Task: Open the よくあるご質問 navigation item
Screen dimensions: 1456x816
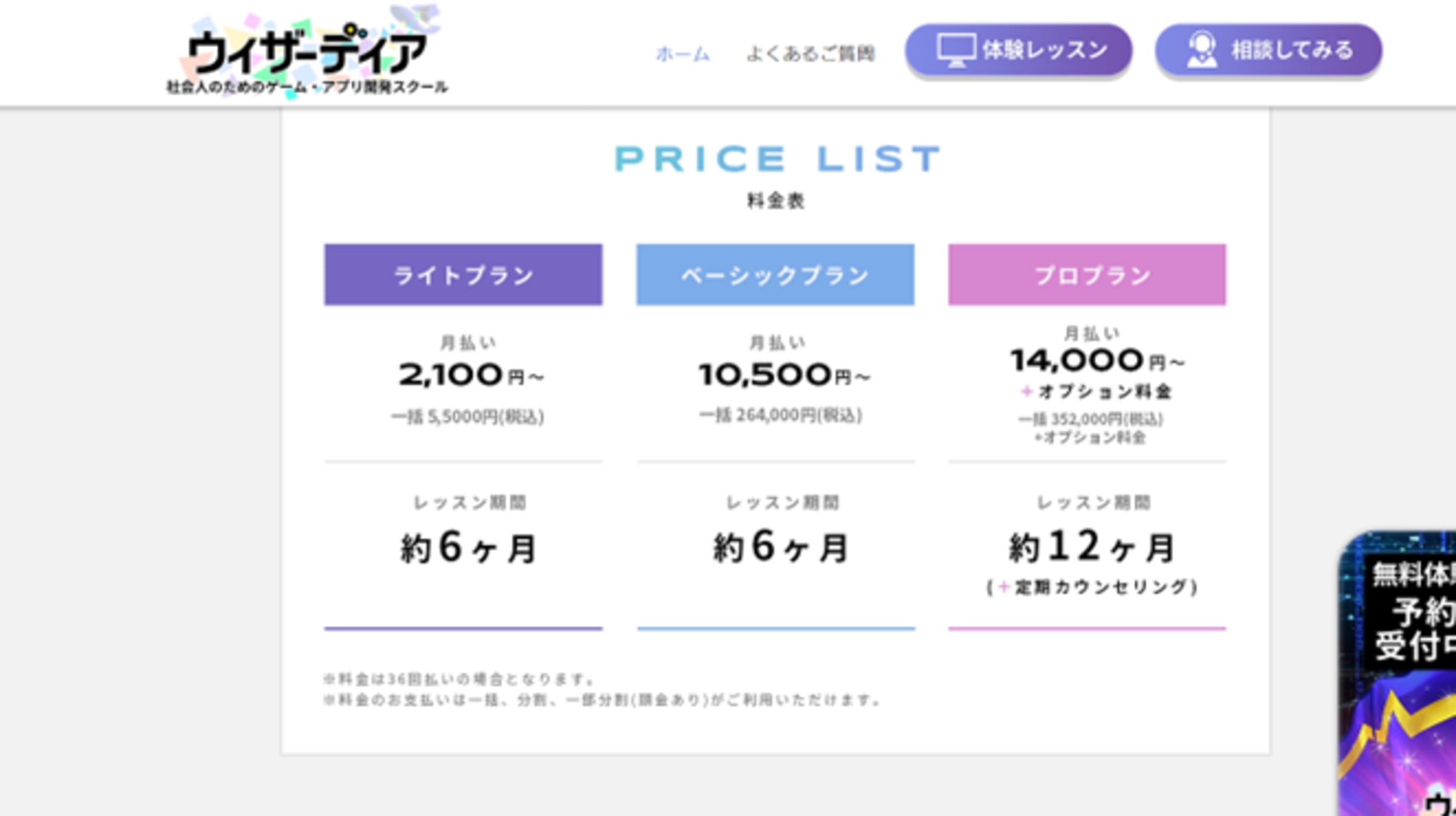Action: point(811,54)
